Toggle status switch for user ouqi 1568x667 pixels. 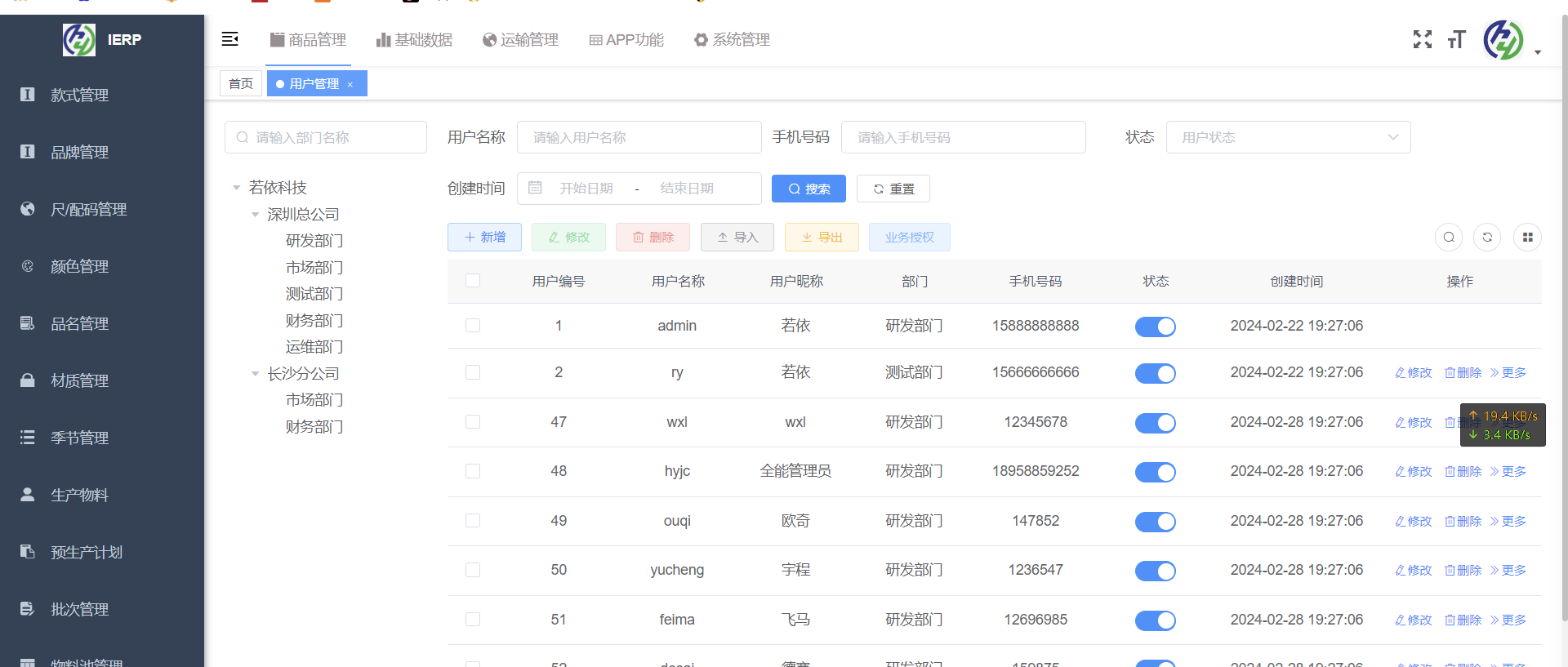click(x=1156, y=522)
